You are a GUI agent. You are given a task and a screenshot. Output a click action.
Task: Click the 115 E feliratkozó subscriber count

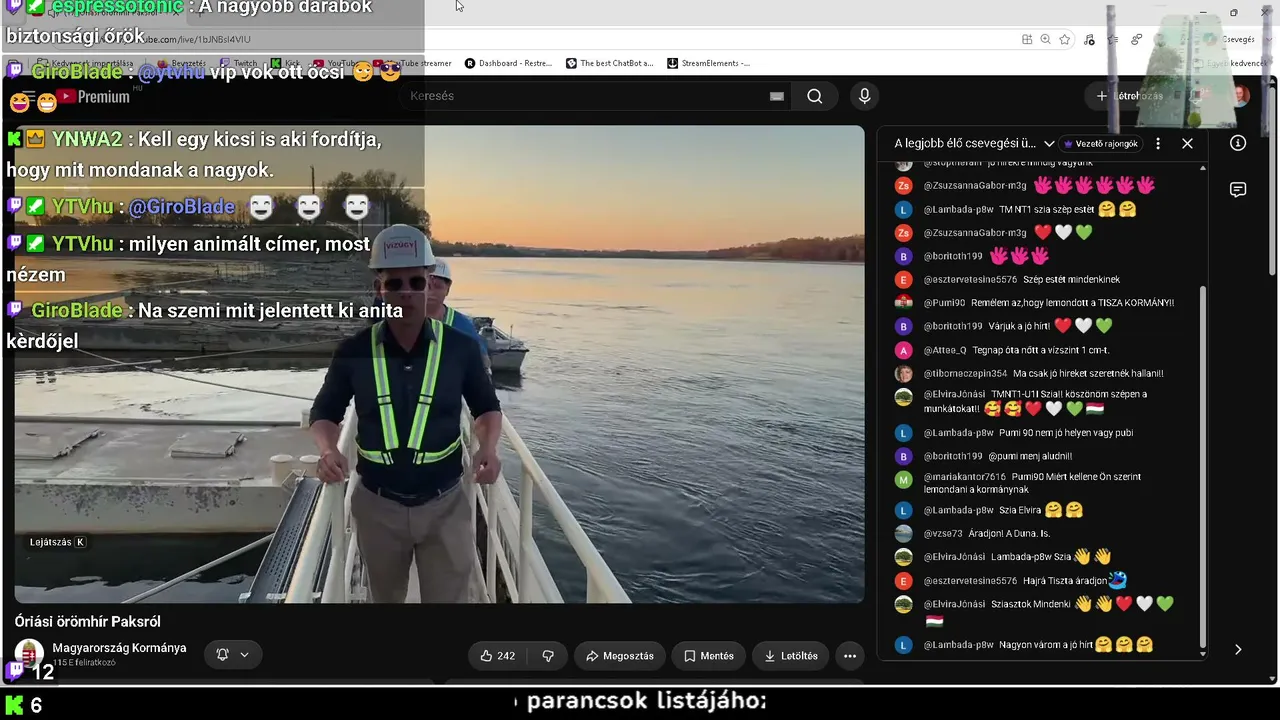coord(84,663)
